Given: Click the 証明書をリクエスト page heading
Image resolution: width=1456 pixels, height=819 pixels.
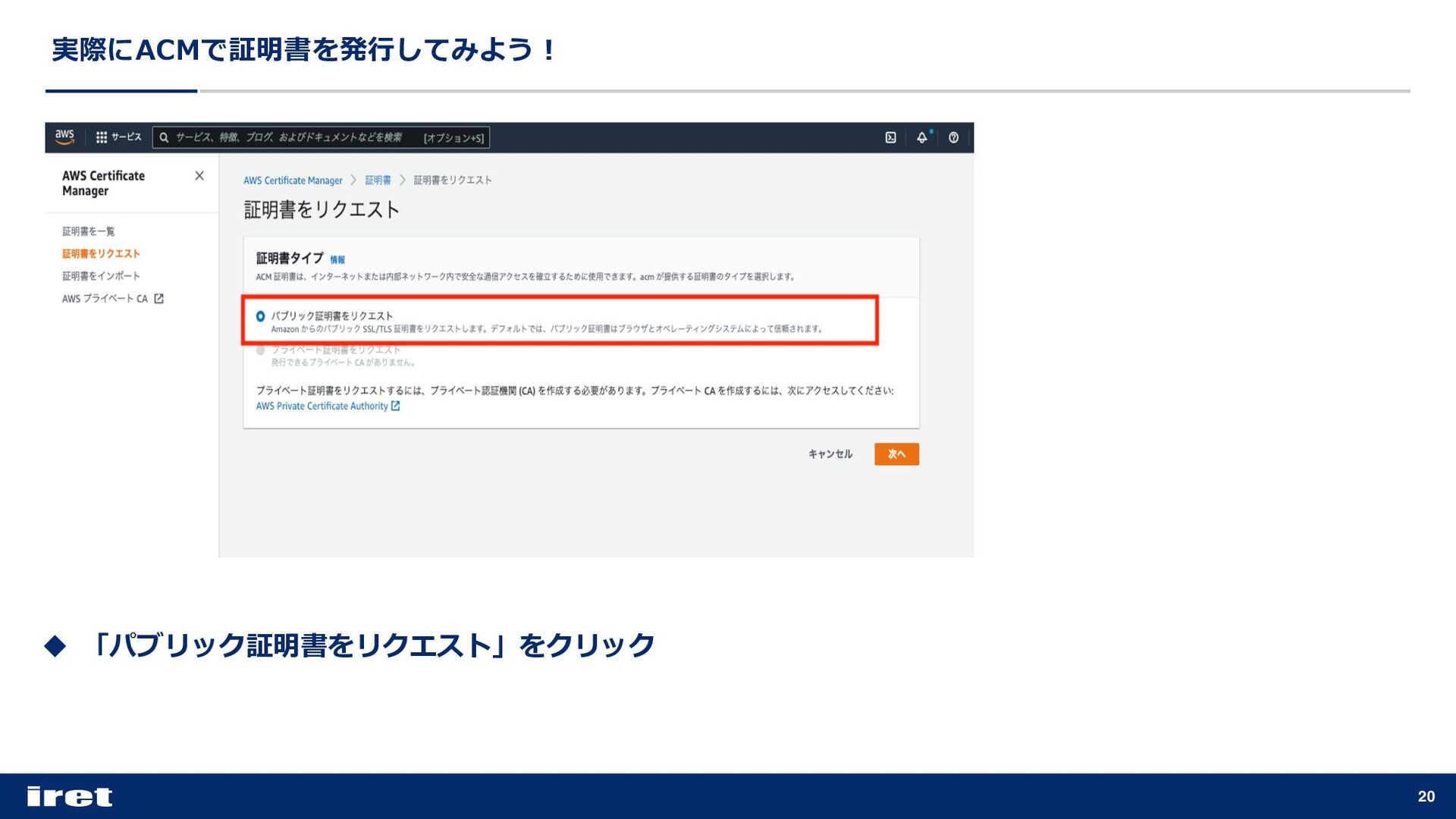Looking at the screenshot, I should coord(322,210).
